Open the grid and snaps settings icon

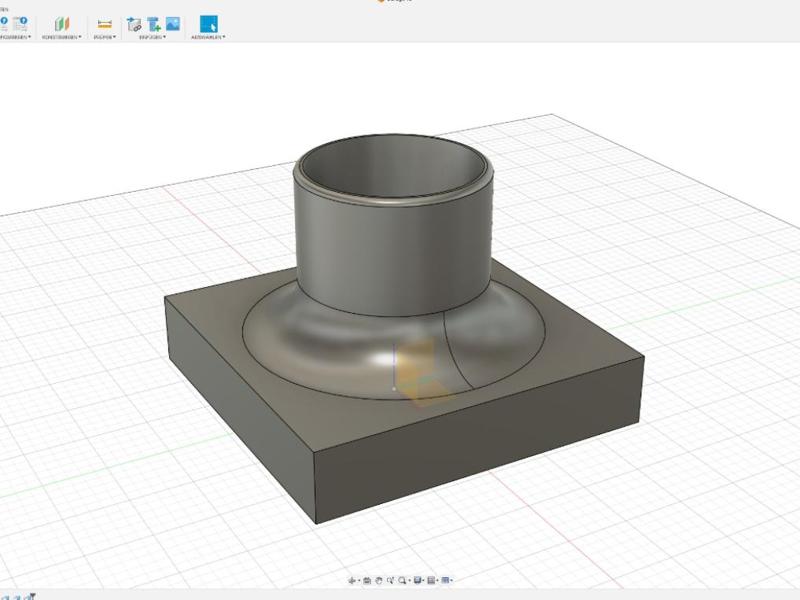coord(431,580)
